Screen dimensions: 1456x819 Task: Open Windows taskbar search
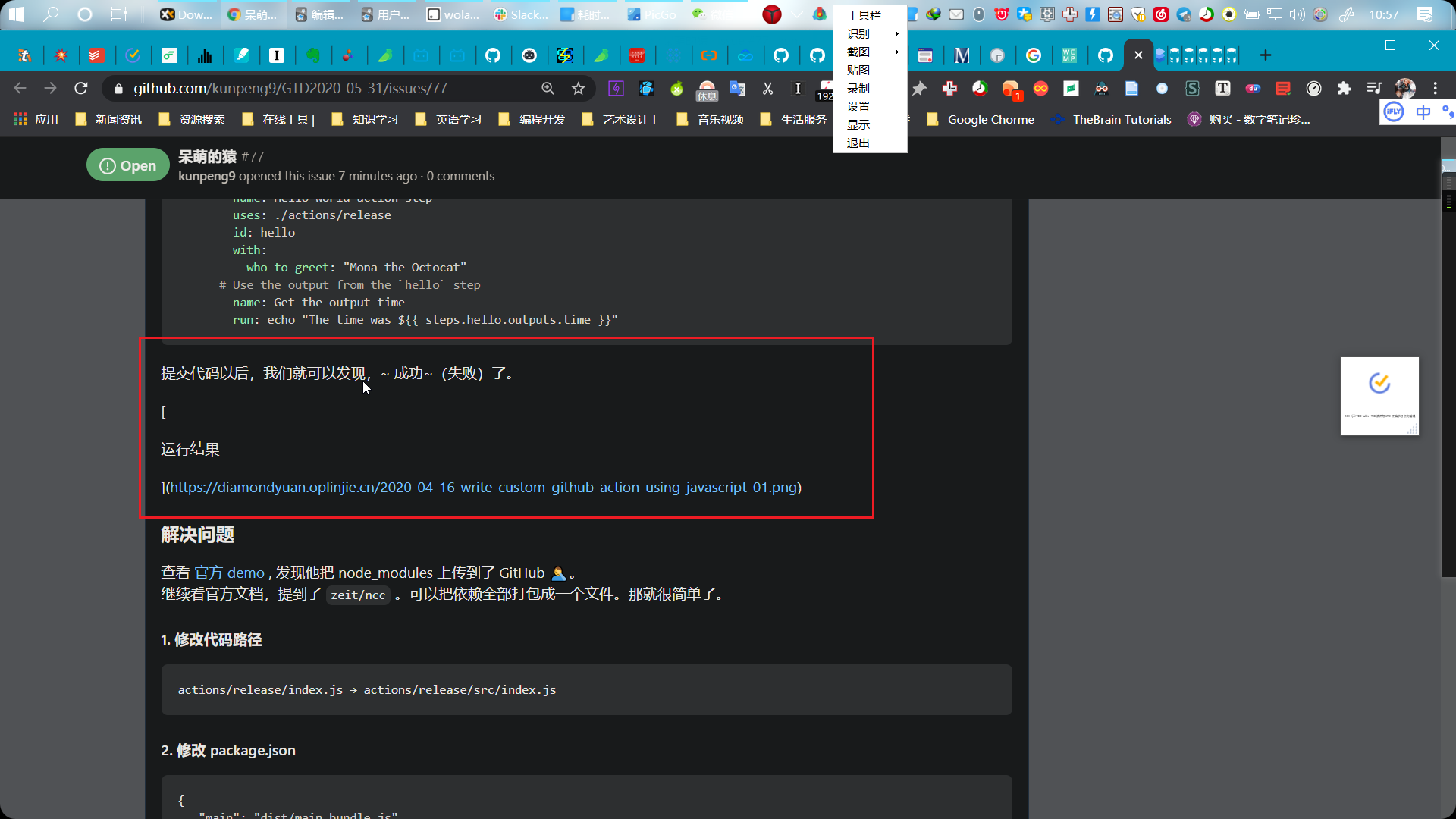(51, 14)
